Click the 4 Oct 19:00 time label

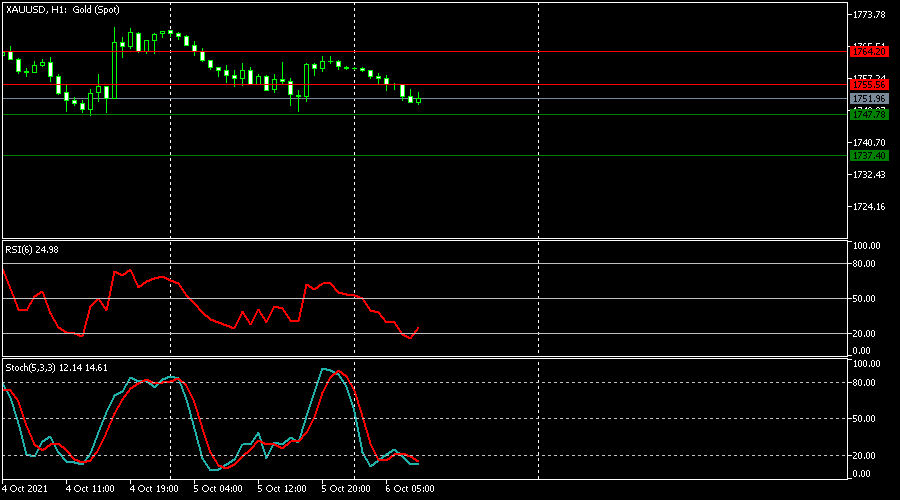coord(154,489)
